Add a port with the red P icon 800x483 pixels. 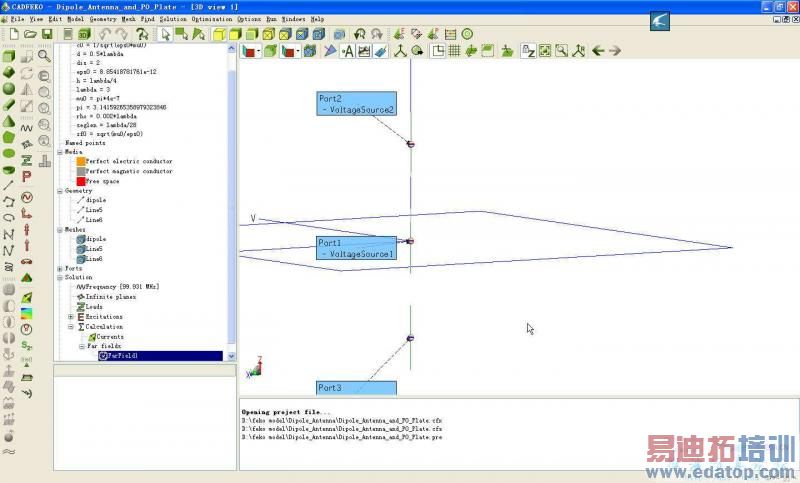[x=27, y=177]
